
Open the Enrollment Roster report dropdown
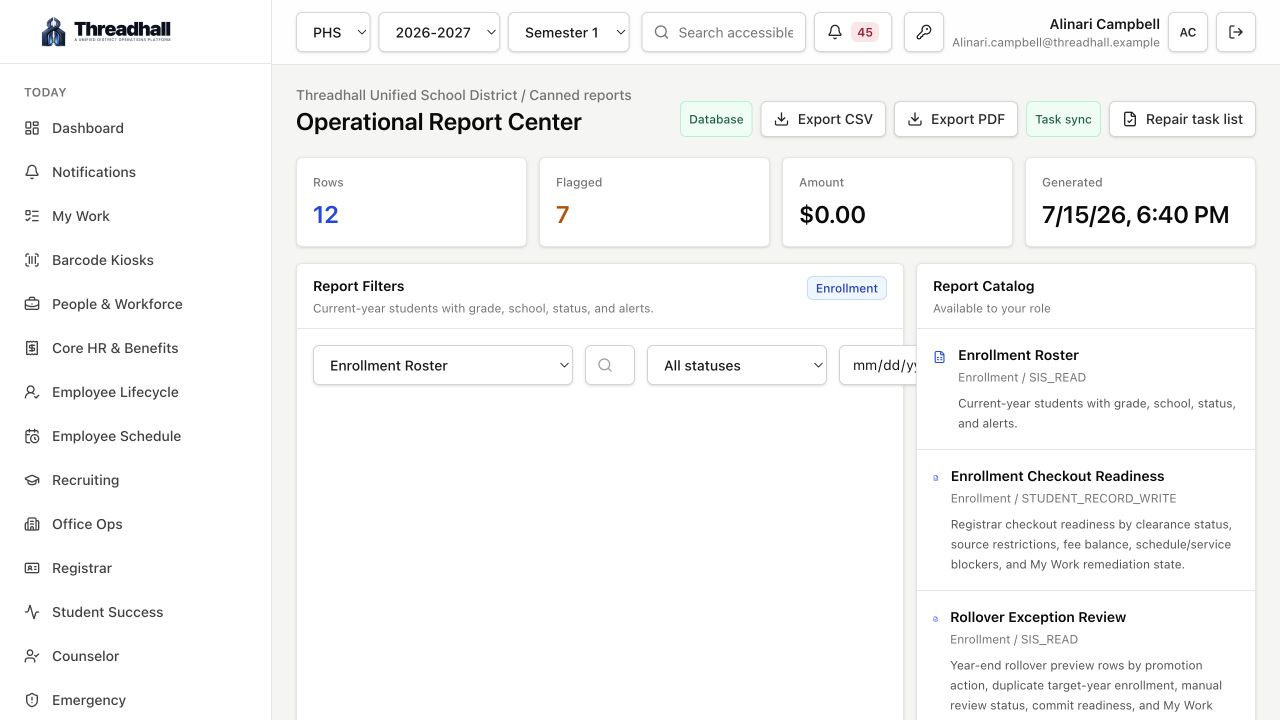[443, 365]
